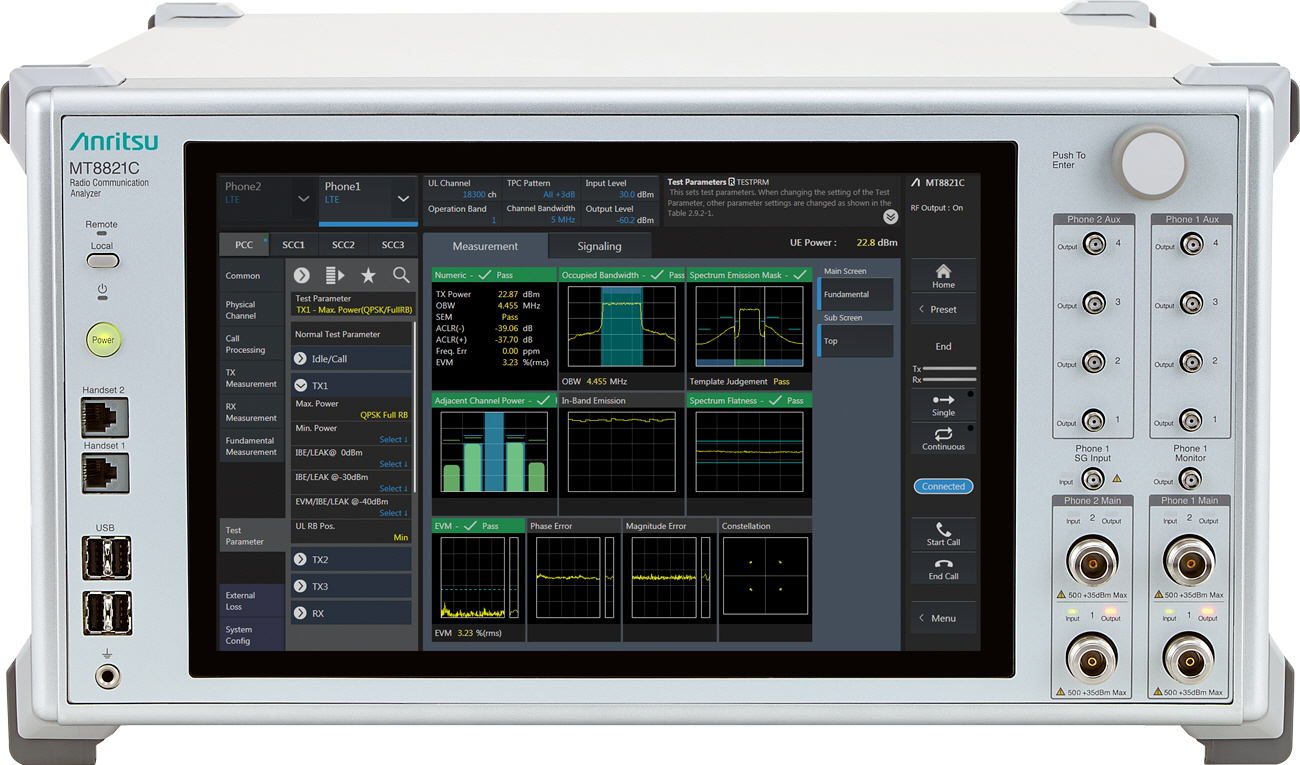This screenshot has height=765, width=1300.
Task: Open IBE/LEAK @-30dBm Select dropdown
Action: (392, 489)
